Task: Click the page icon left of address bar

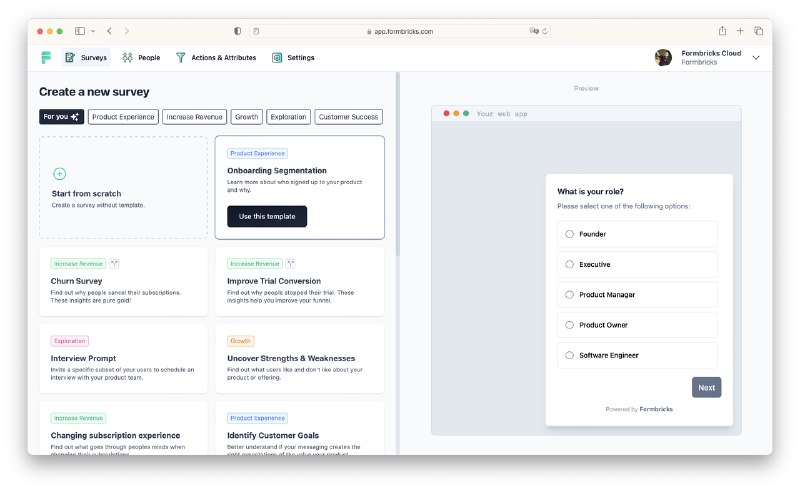Action: click(256, 31)
